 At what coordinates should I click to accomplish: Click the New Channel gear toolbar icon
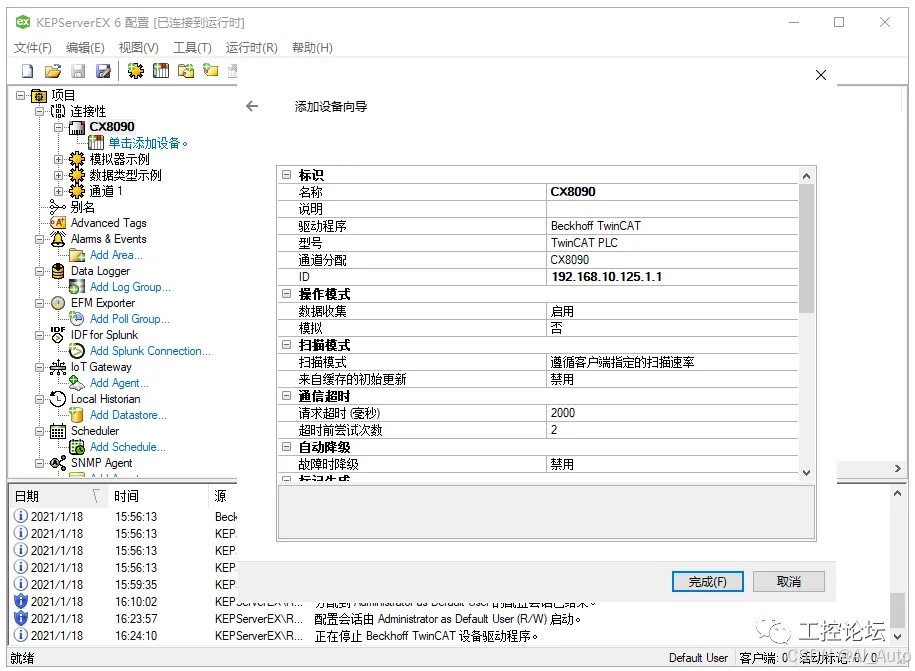point(135,71)
